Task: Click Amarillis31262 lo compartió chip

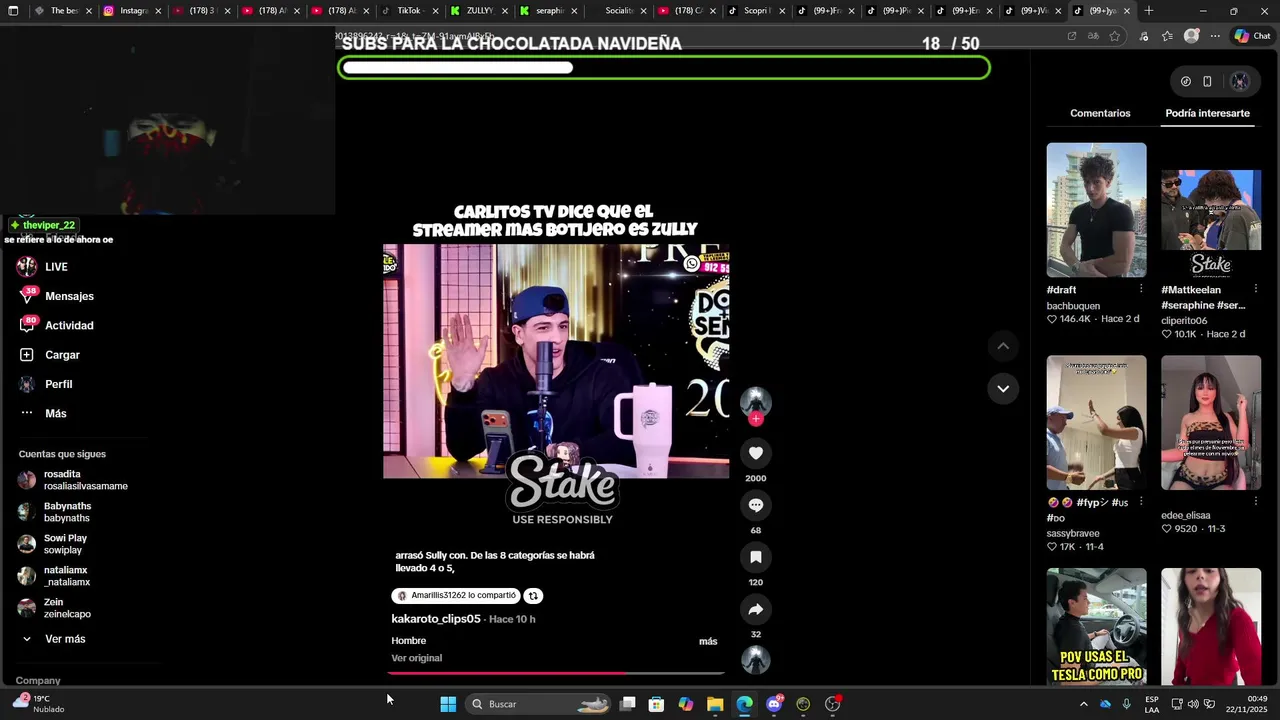Action: point(456,596)
